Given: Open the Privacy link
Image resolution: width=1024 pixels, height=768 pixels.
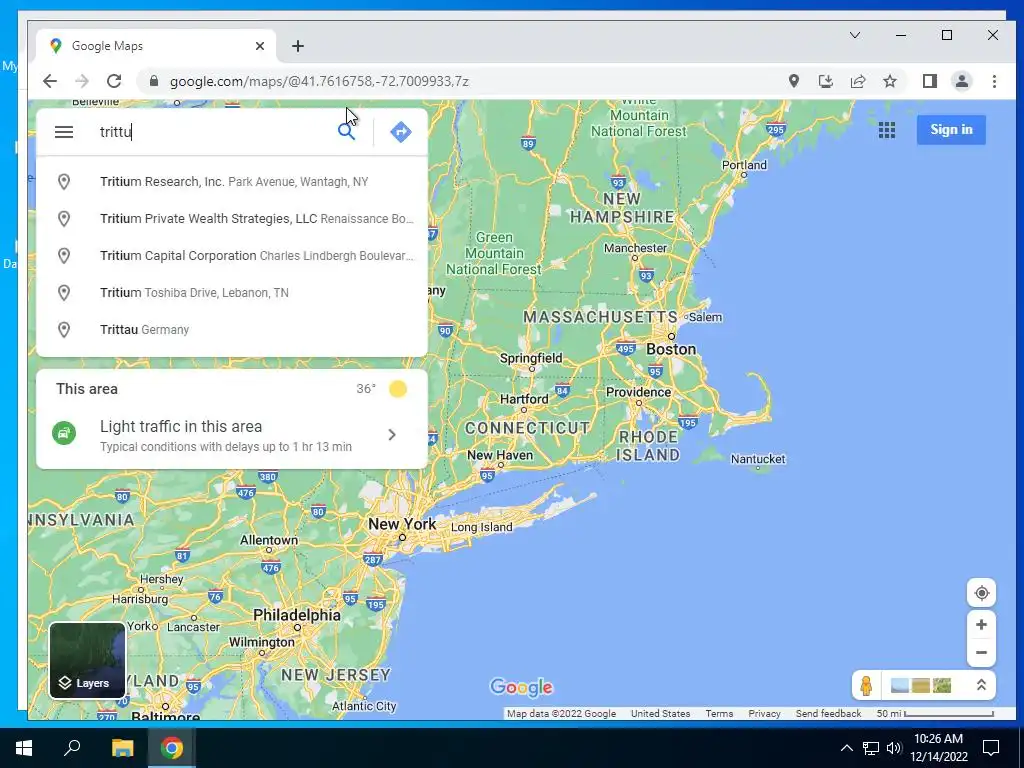Looking at the screenshot, I should (x=764, y=714).
